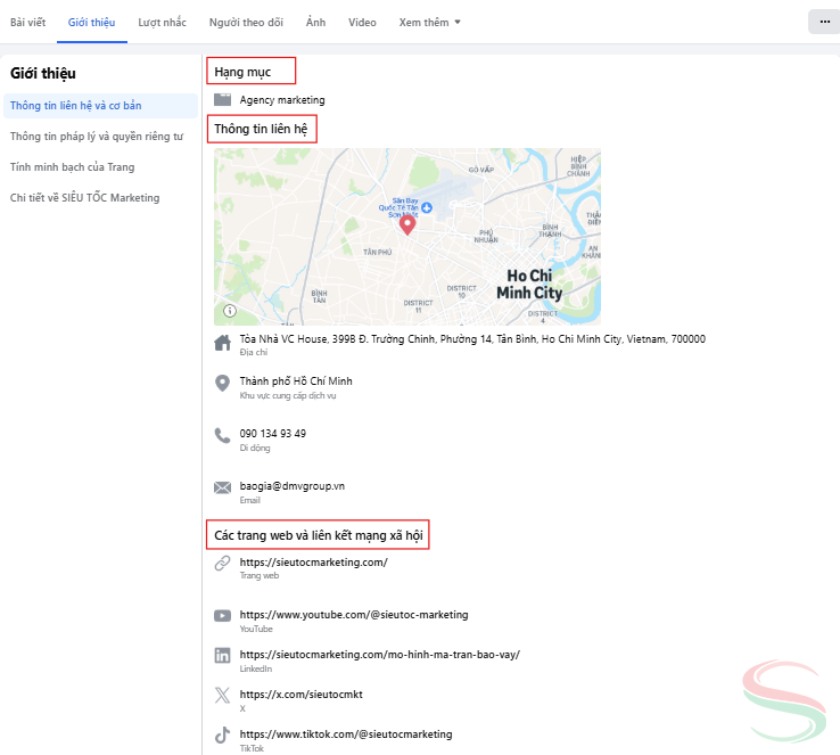
Task: Click the phone icon next to 090 134 93 49
Action: tap(224, 435)
